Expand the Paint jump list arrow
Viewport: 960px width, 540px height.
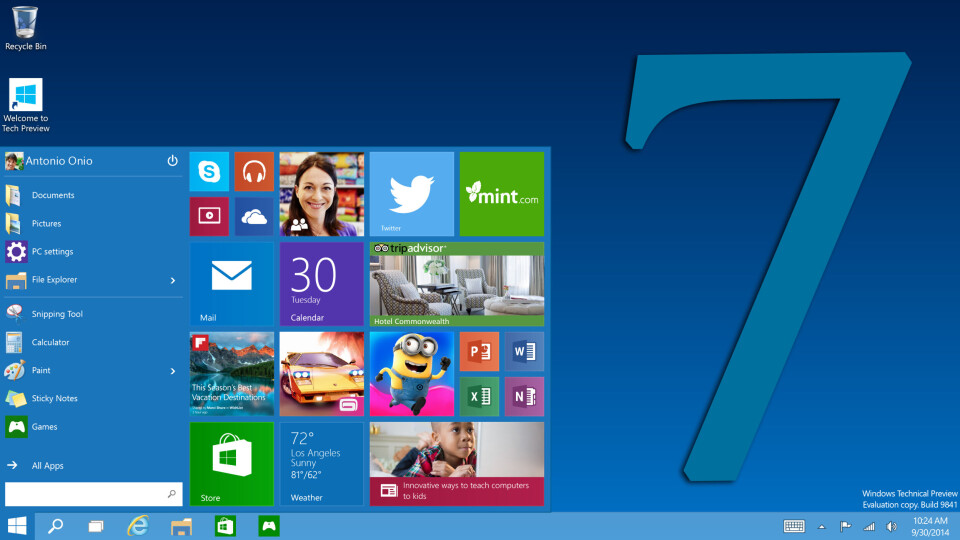pos(173,371)
